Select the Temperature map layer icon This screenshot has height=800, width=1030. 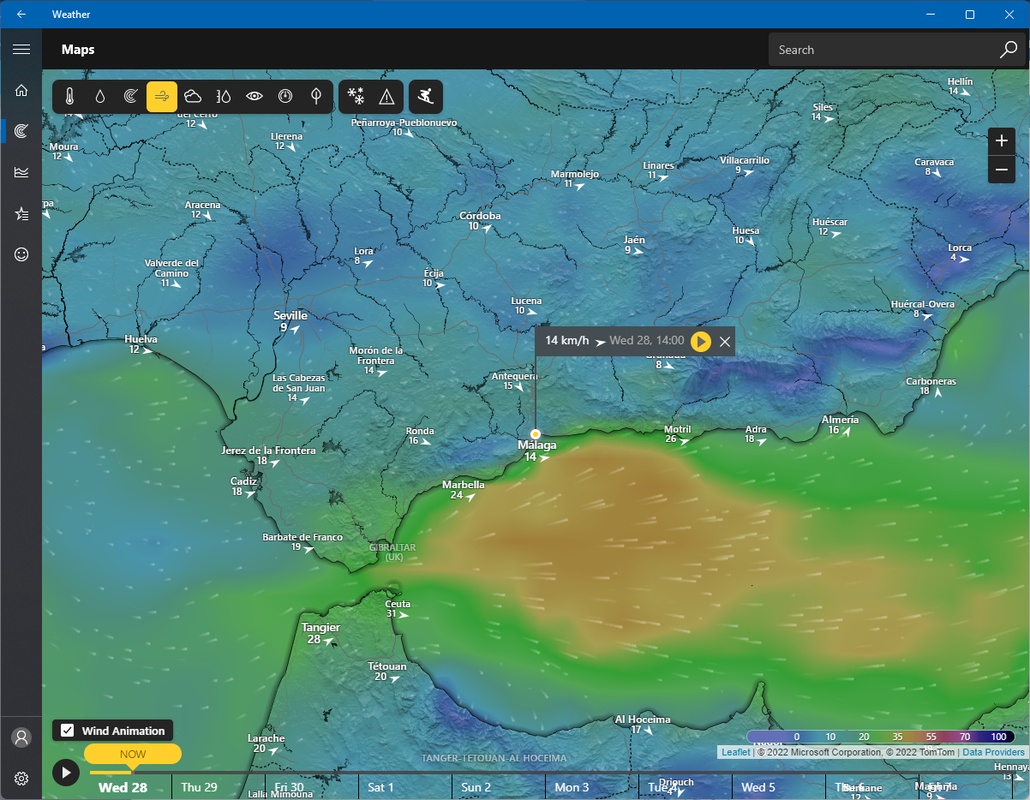pyautogui.click(x=70, y=97)
